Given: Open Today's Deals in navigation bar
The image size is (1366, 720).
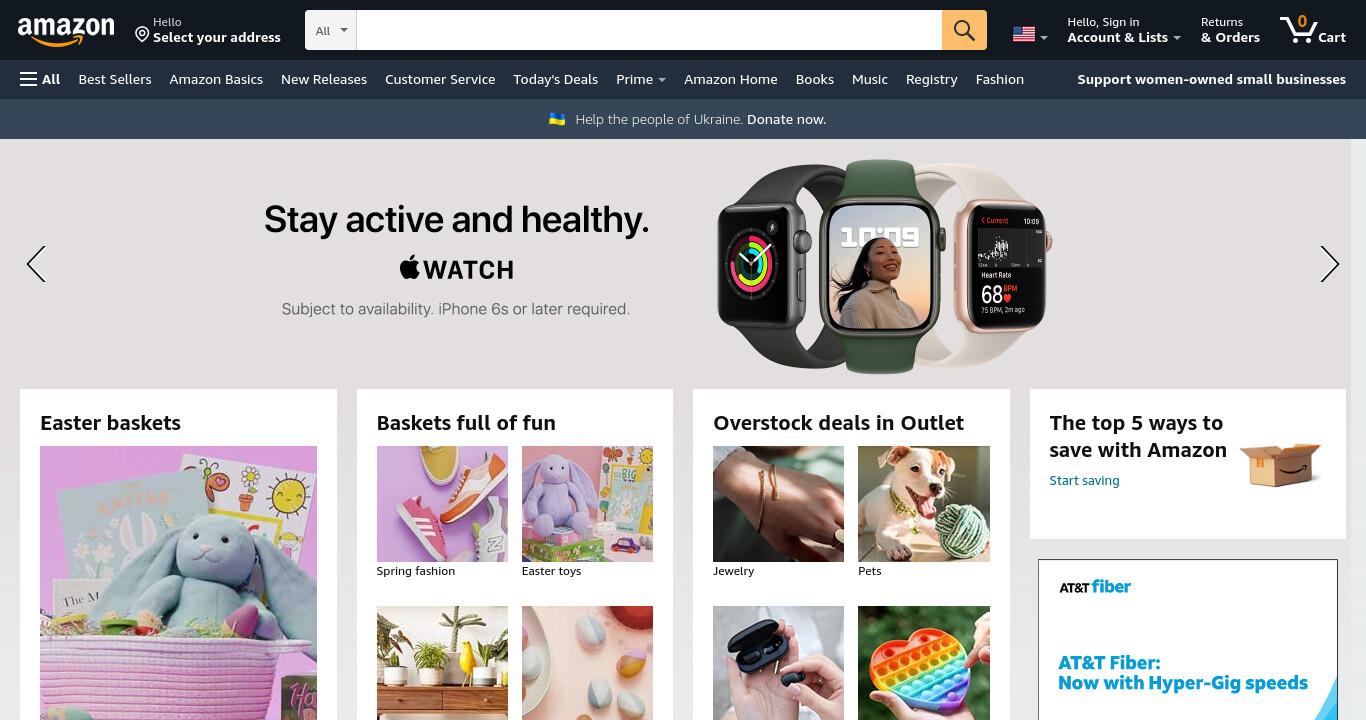Looking at the screenshot, I should 555,79.
